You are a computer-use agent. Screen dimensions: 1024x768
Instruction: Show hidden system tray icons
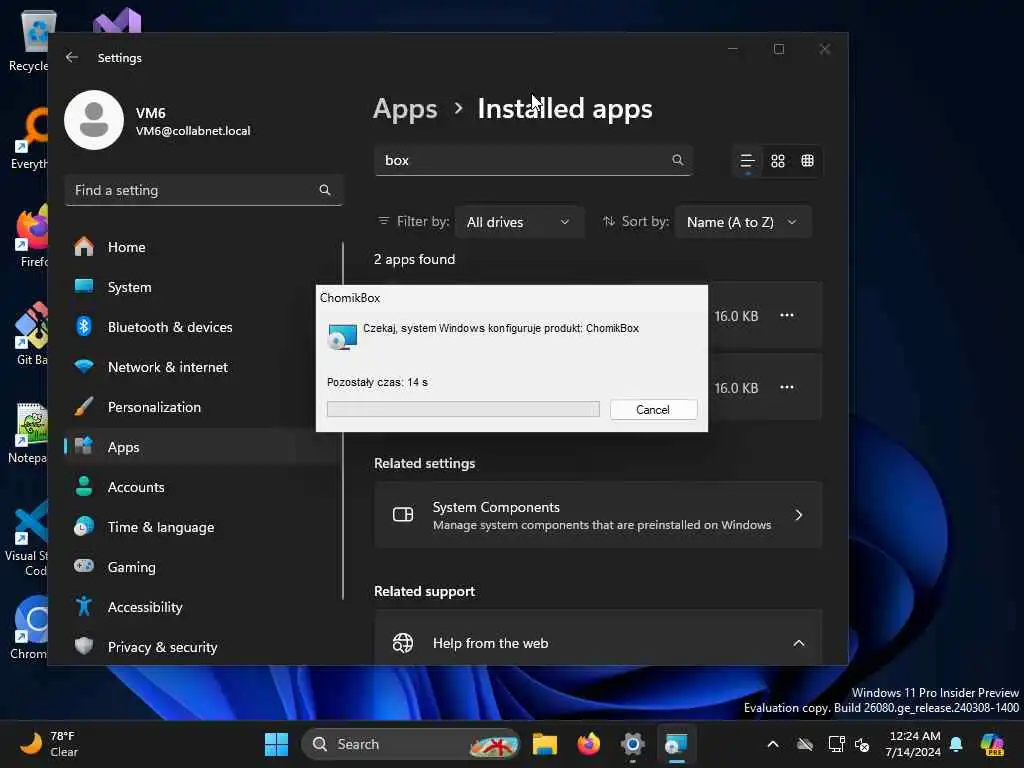click(773, 744)
